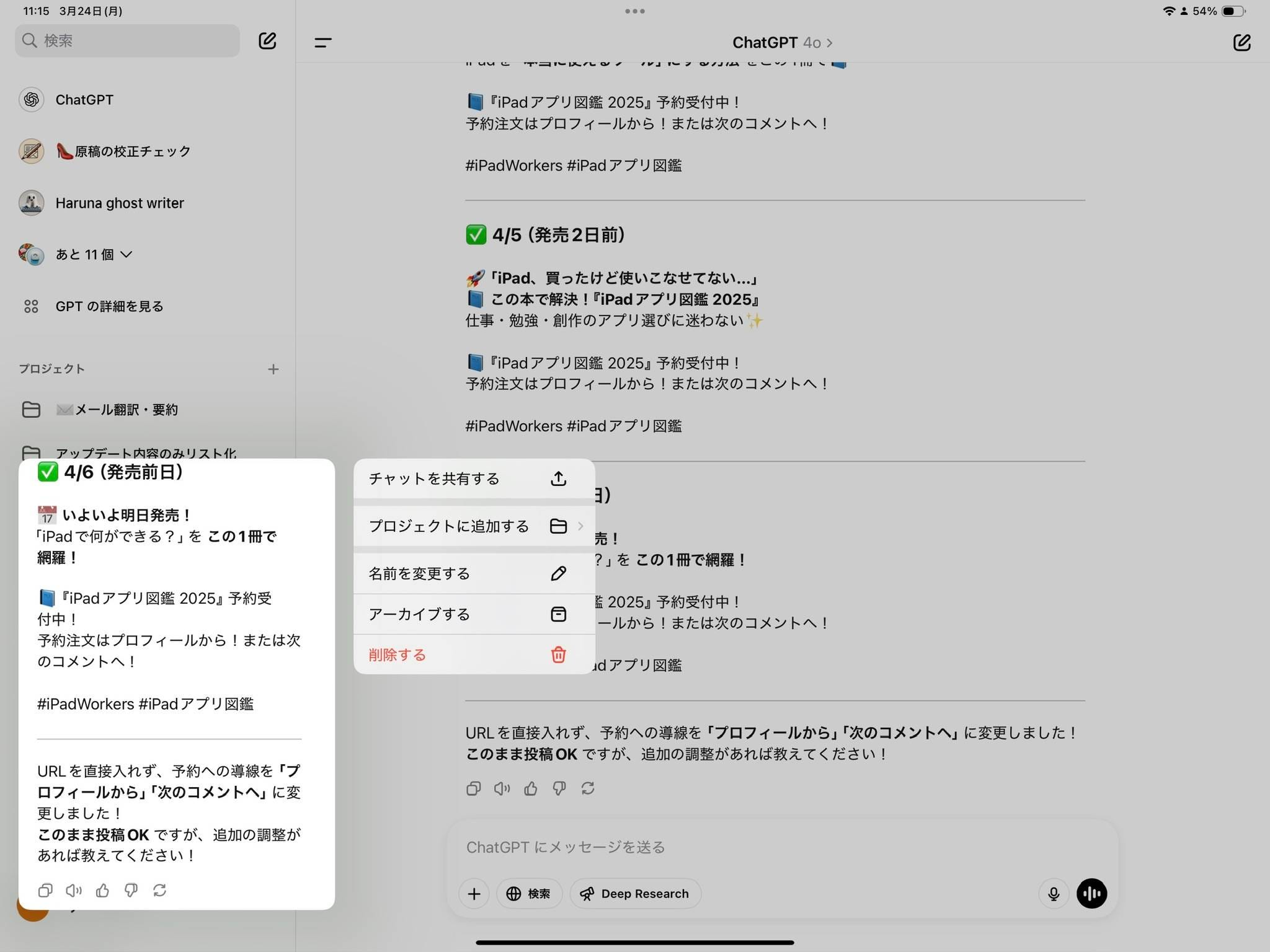Image resolution: width=1270 pixels, height=952 pixels.
Task: Click #iPadWorkers #iPadアプリ図鑑 under 4/5 section
Action: (x=574, y=426)
